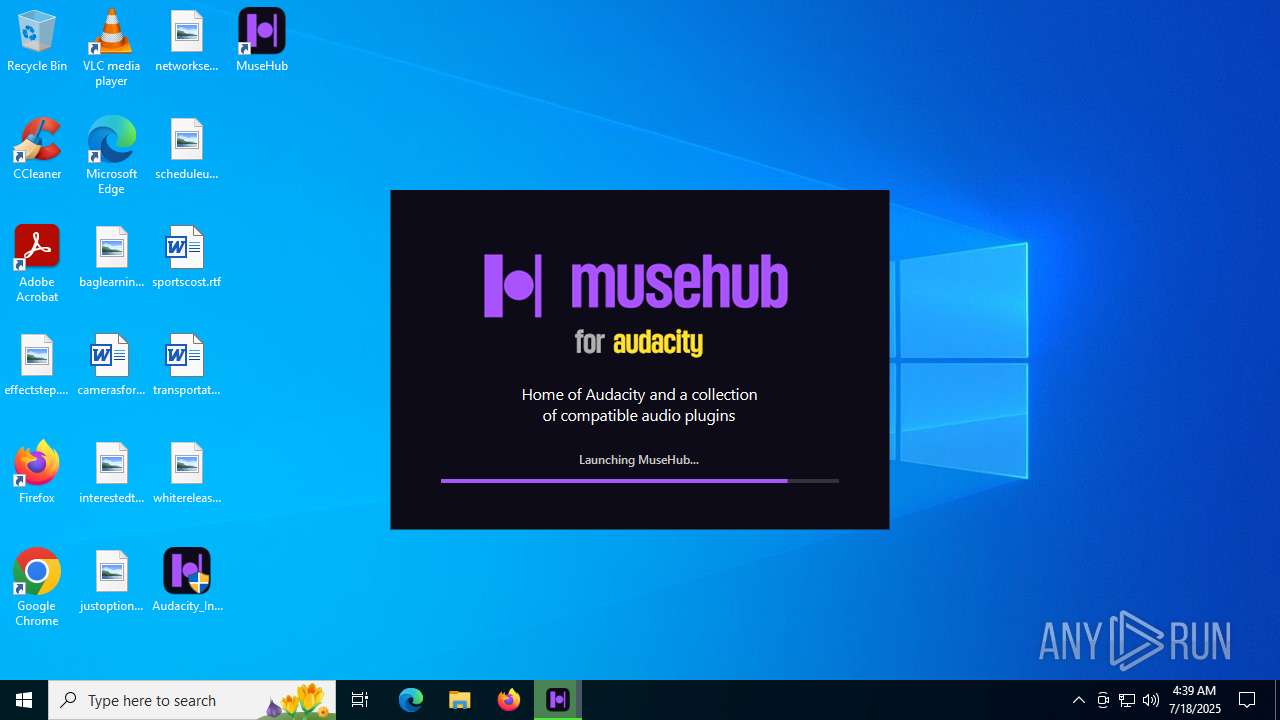
Task: Open the security/update tray icon
Action: 1103,700
